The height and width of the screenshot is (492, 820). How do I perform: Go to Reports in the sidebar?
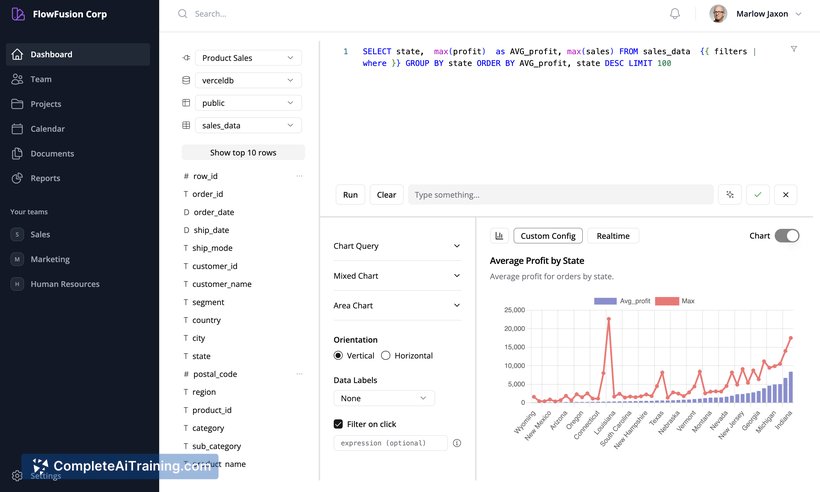[x=45, y=178]
